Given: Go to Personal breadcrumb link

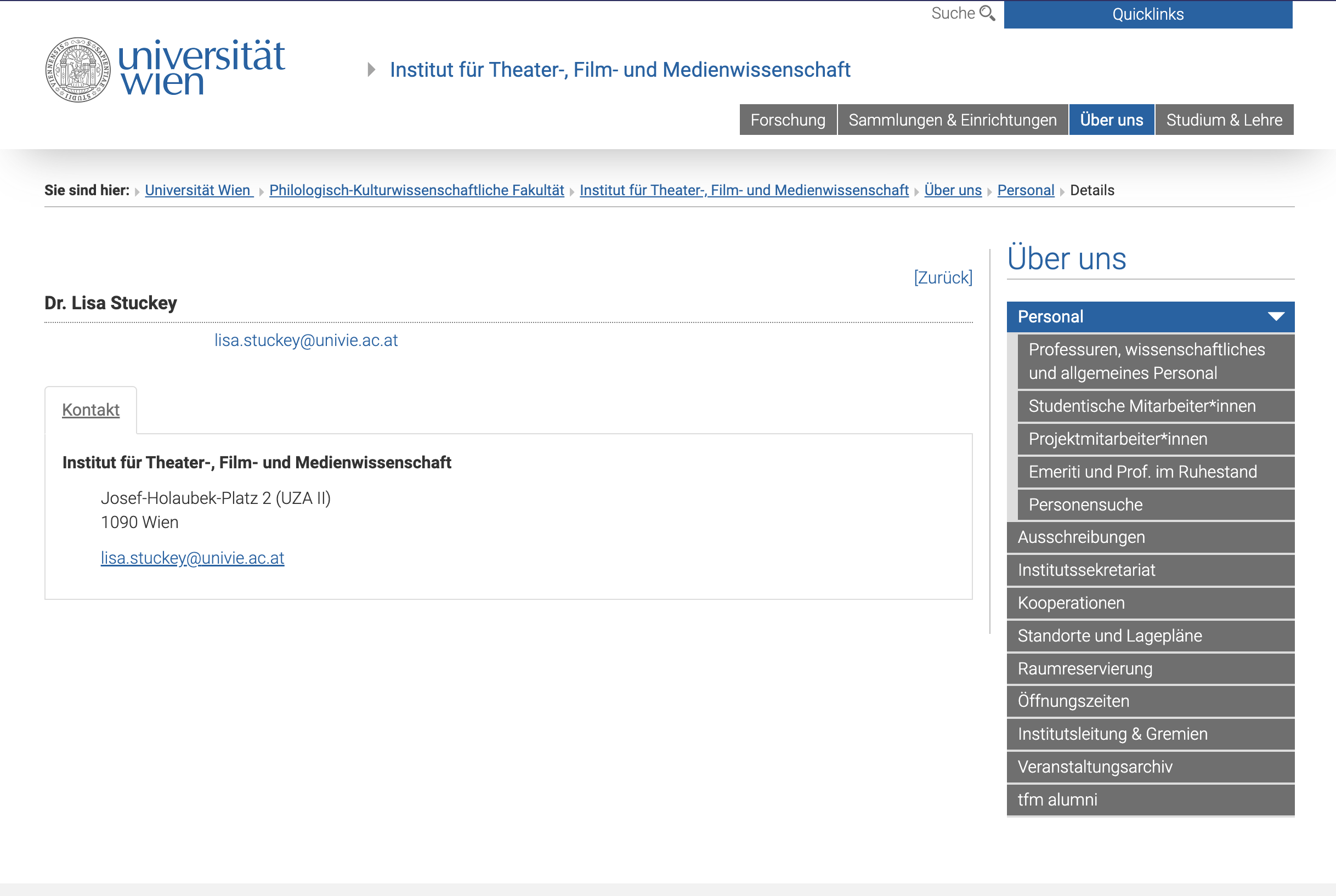Looking at the screenshot, I should pyautogui.click(x=1025, y=190).
